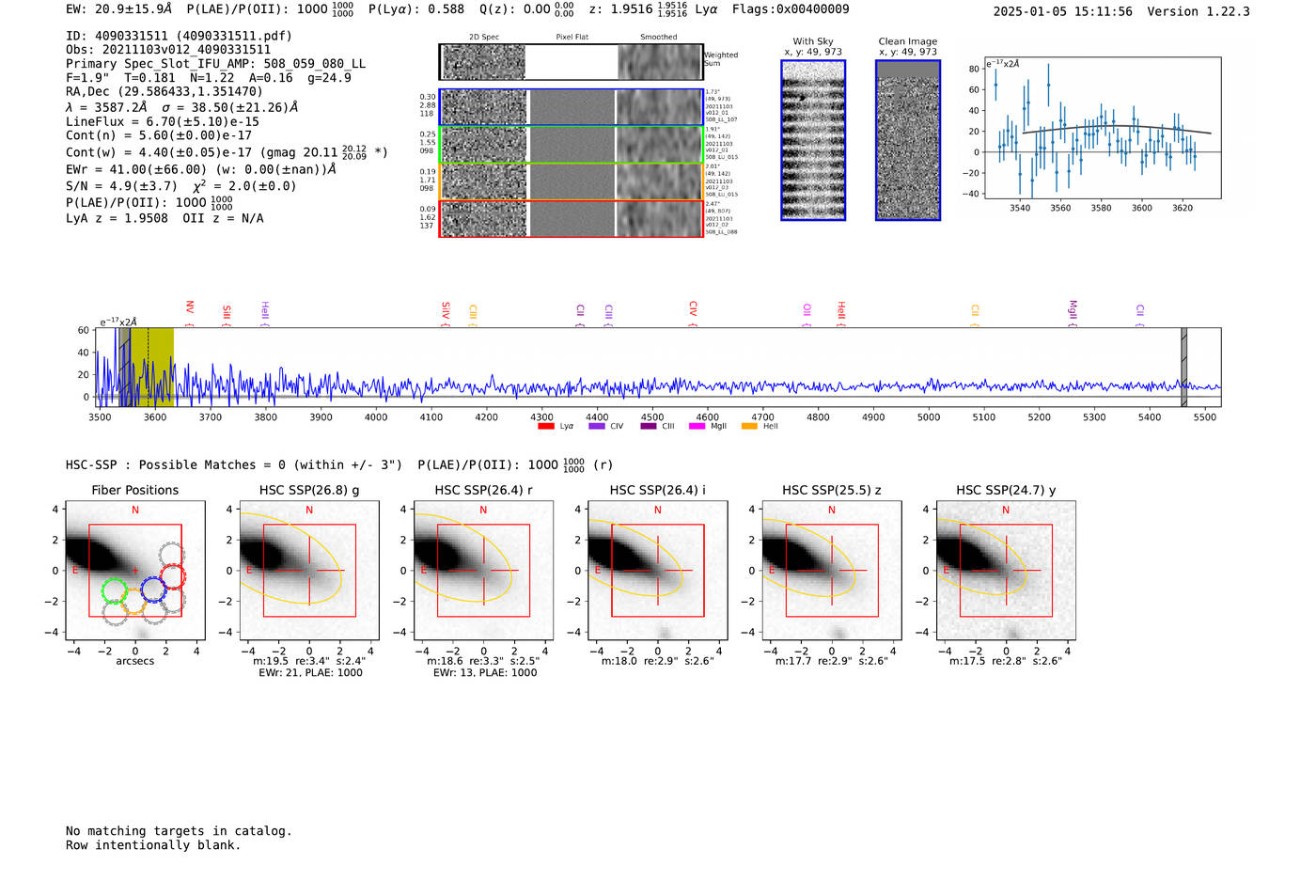Click the '2D Spec' column header

coord(484,38)
